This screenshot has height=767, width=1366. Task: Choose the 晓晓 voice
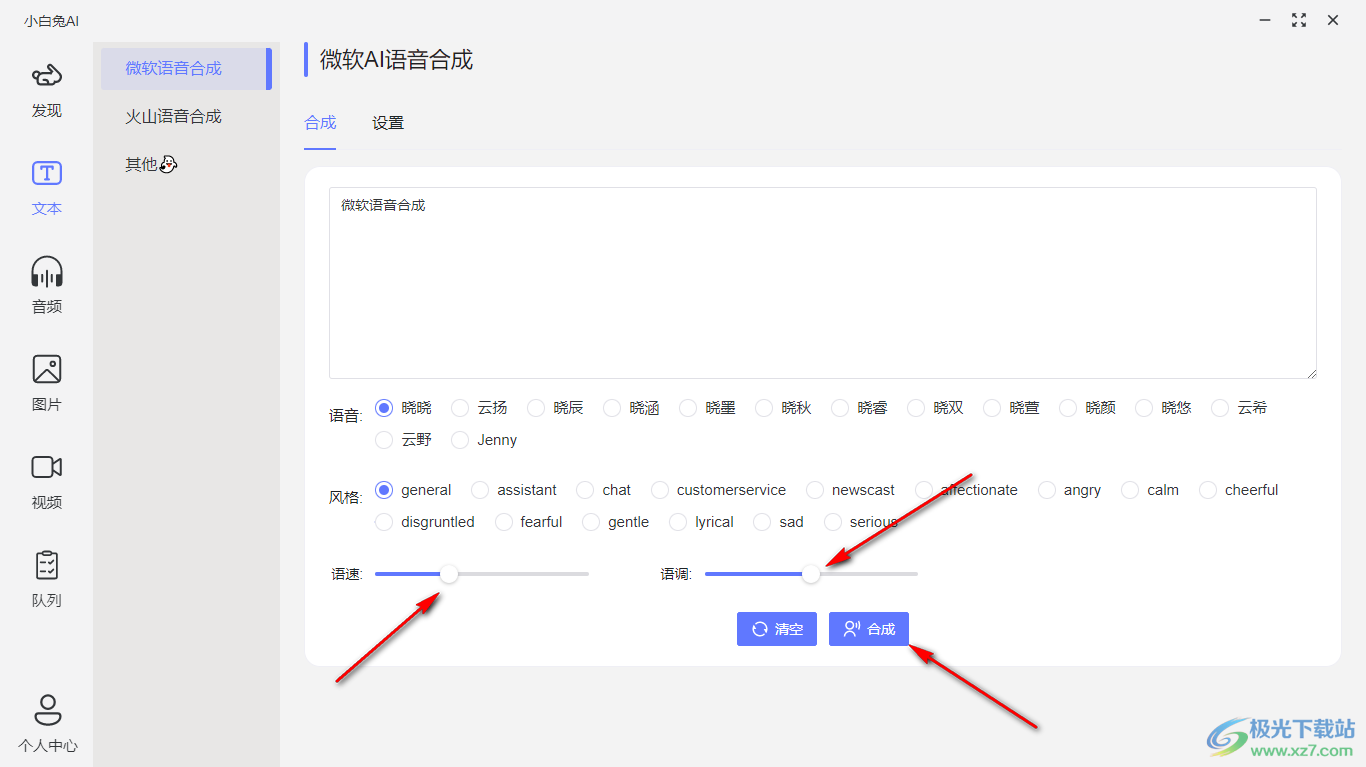click(404, 408)
